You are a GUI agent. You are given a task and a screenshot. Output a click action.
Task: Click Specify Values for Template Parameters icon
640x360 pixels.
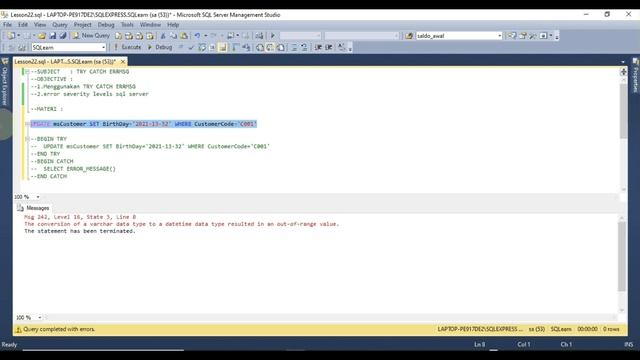[341, 47]
